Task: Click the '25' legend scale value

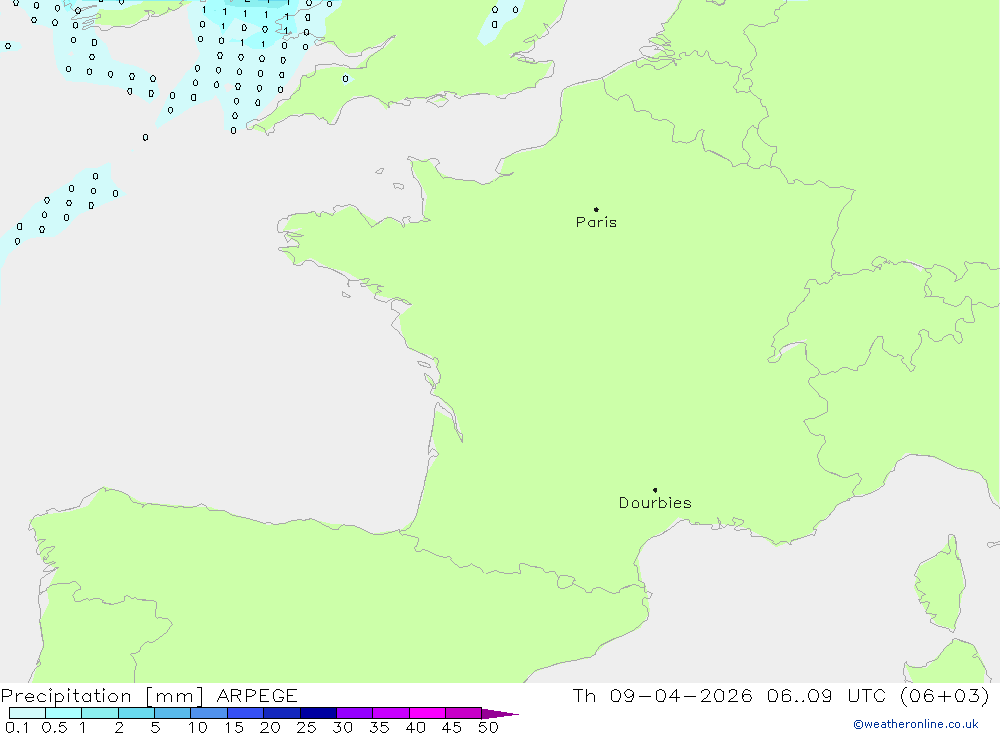Action: 307,727
